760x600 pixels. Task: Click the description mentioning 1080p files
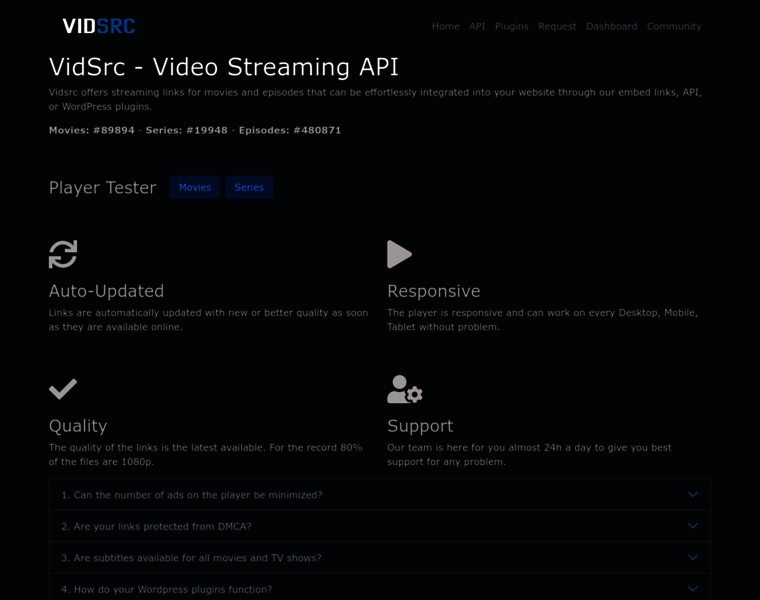click(x=206, y=455)
